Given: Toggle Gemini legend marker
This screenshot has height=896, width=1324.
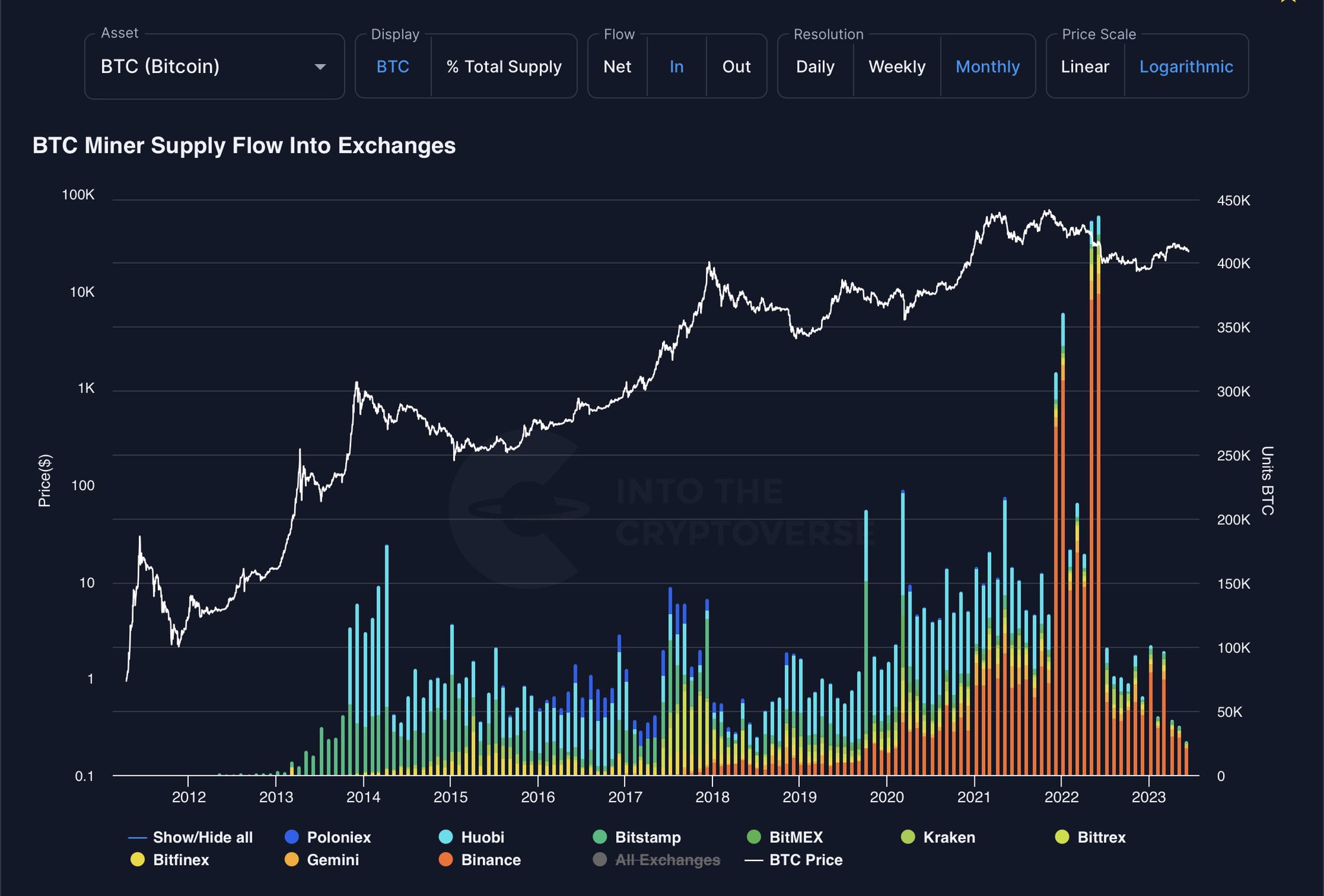Looking at the screenshot, I should point(292,859).
